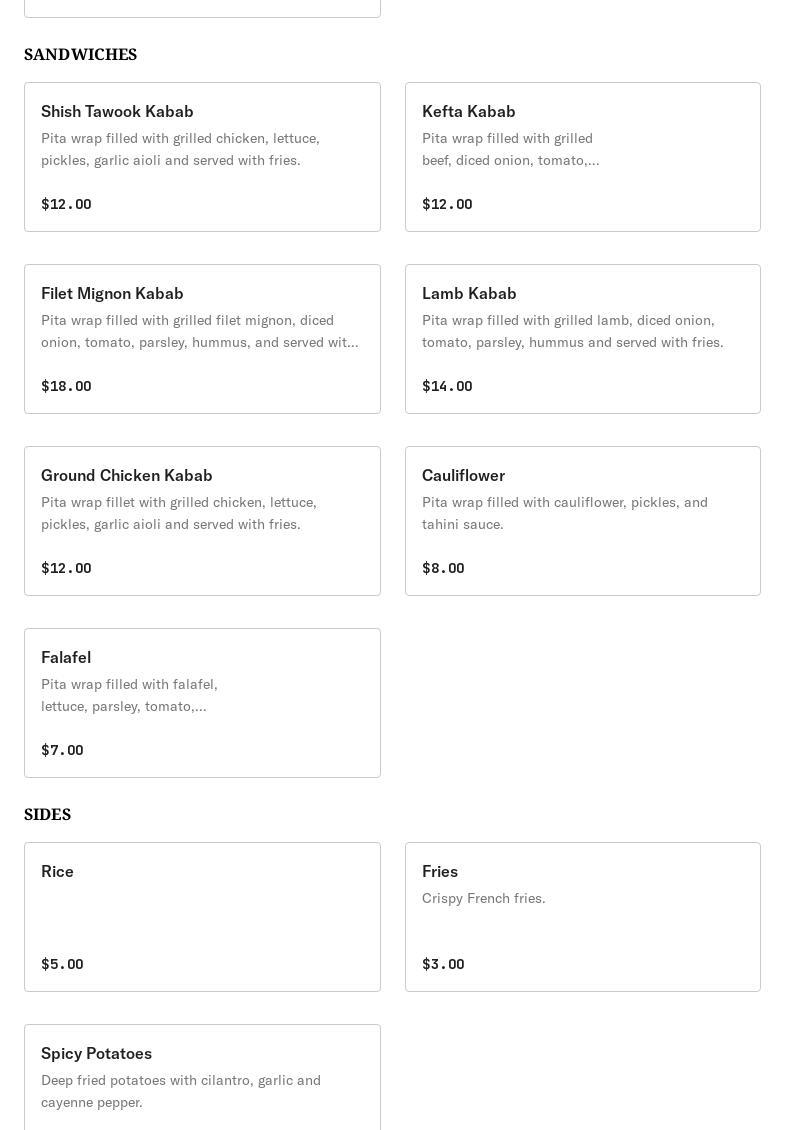
Task: Click the Spicy Potatoes description text
Action: (x=181, y=1091)
